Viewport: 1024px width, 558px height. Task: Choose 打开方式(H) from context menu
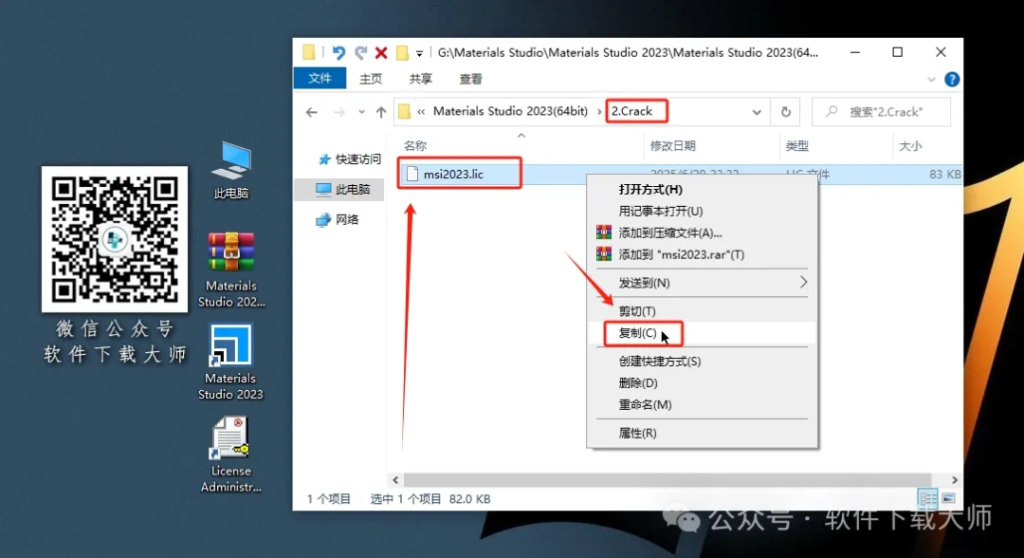pyautogui.click(x=702, y=189)
